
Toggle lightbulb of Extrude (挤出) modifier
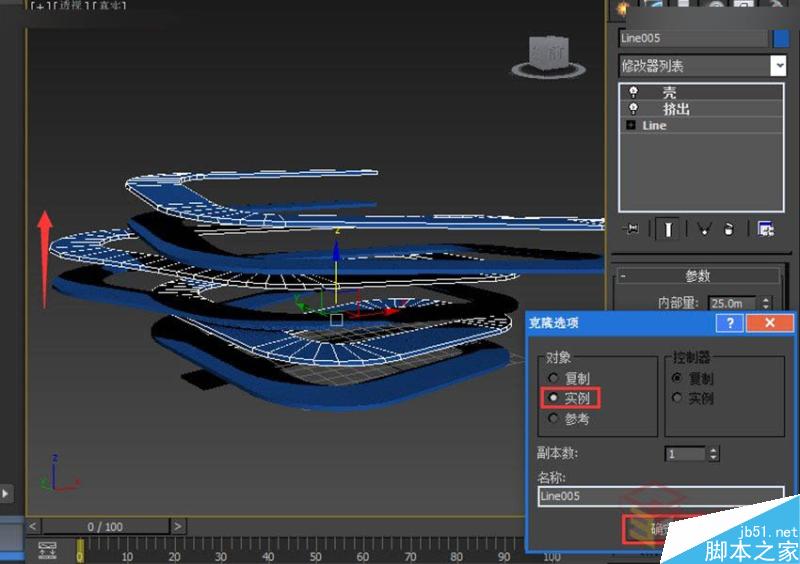pyautogui.click(x=633, y=109)
